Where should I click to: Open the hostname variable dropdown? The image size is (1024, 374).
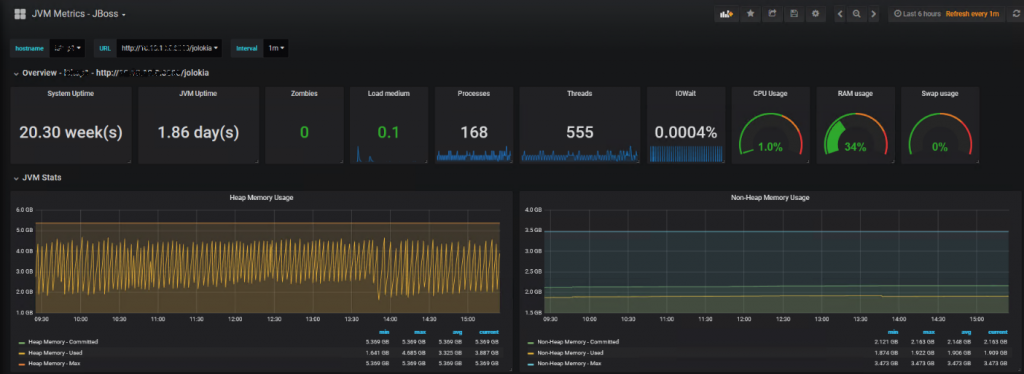coord(67,48)
